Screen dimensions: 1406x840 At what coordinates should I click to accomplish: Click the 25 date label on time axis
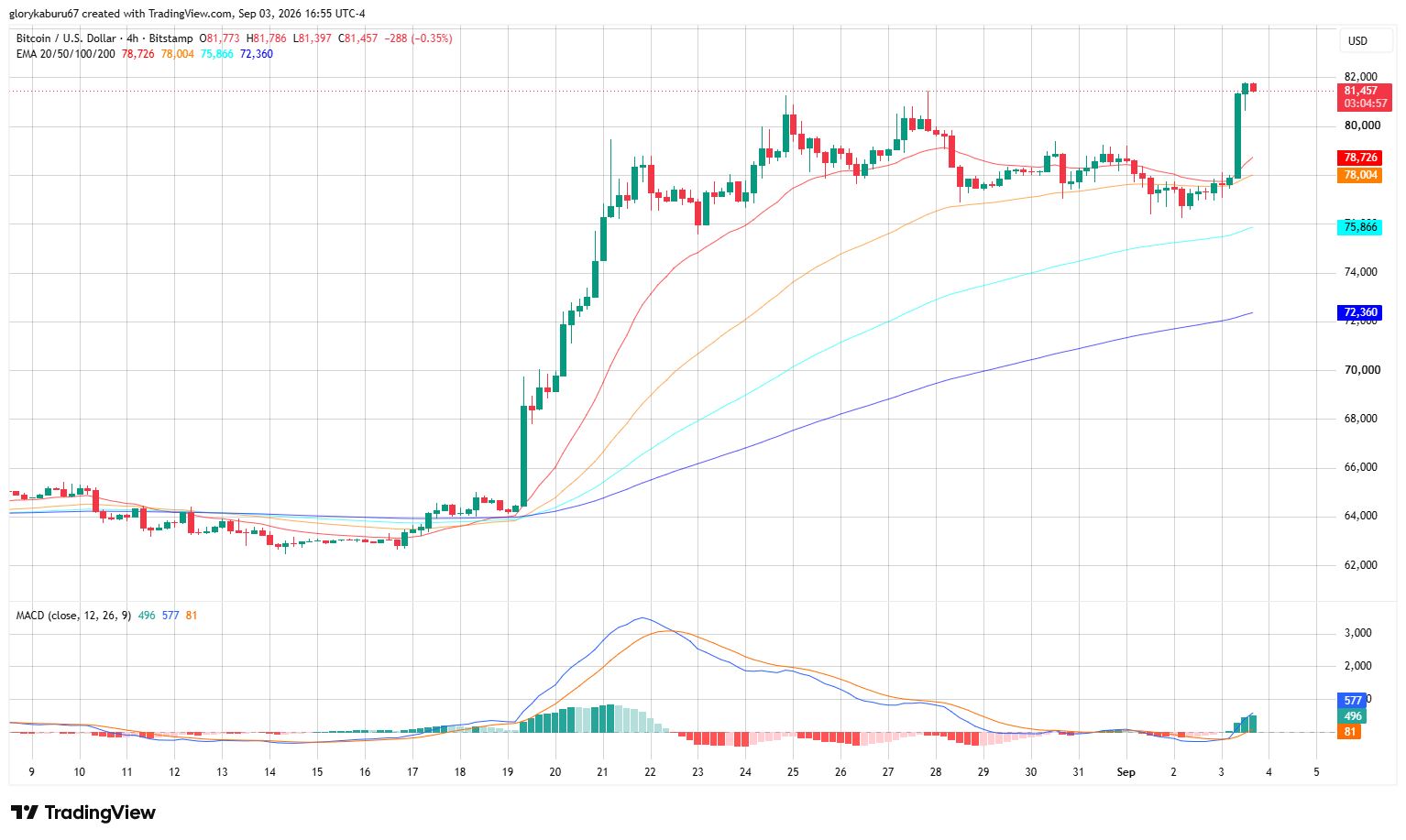pyautogui.click(x=793, y=772)
